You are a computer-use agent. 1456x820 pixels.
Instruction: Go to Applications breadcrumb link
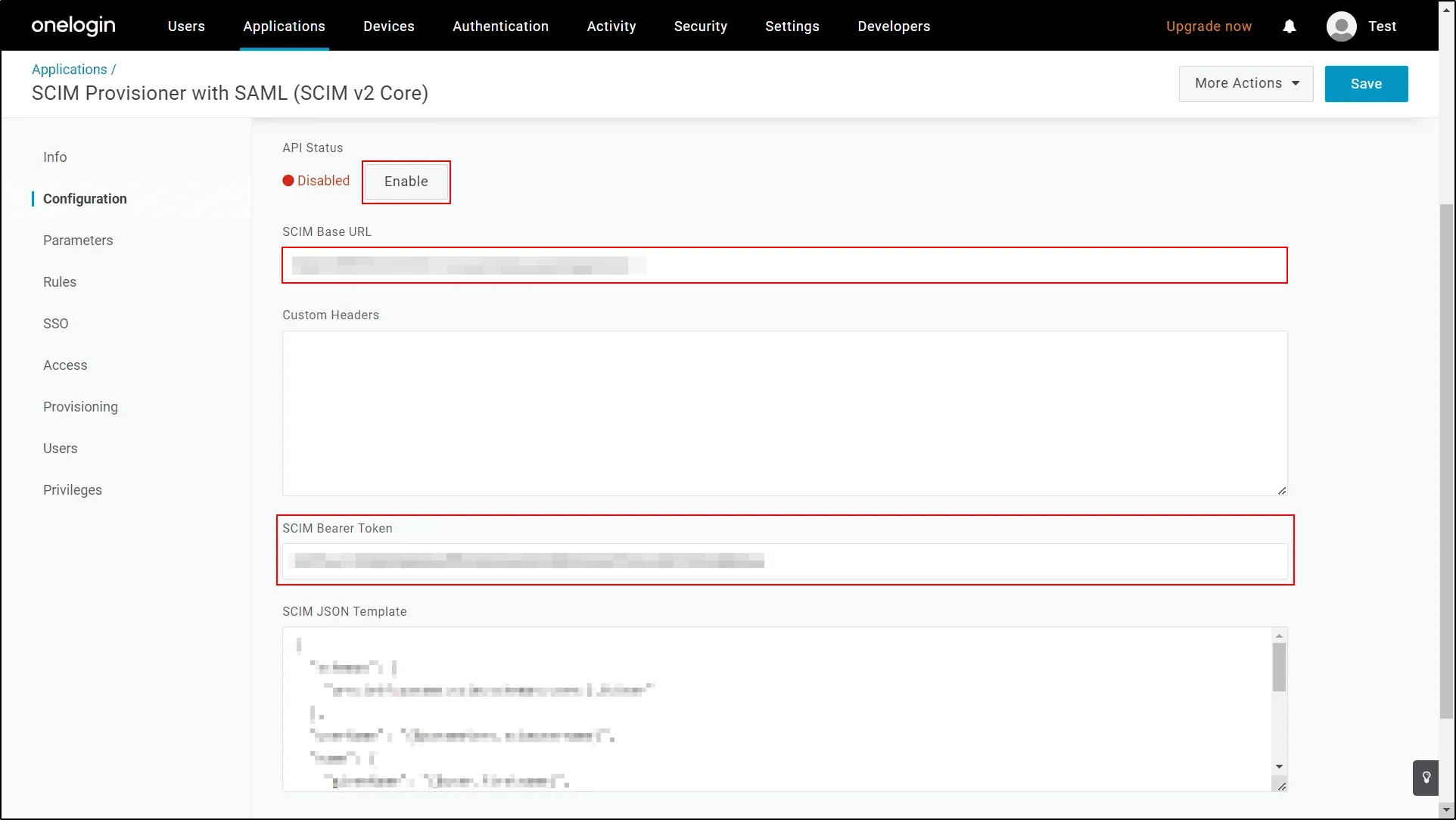click(x=70, y=70)
